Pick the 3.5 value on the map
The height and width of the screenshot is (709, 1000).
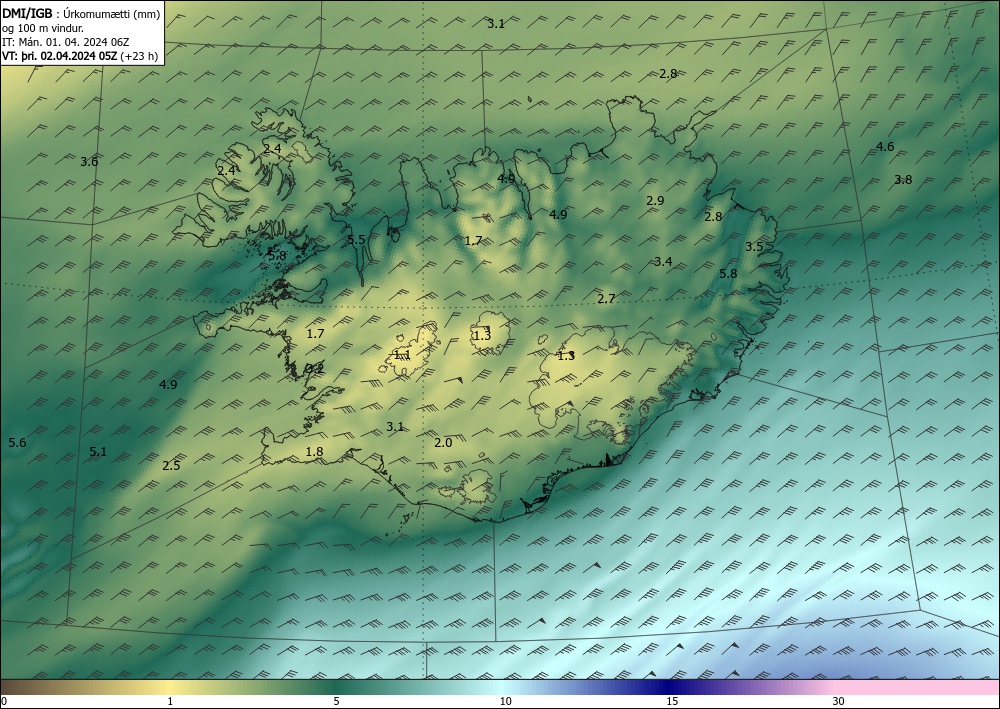point(754,247)
